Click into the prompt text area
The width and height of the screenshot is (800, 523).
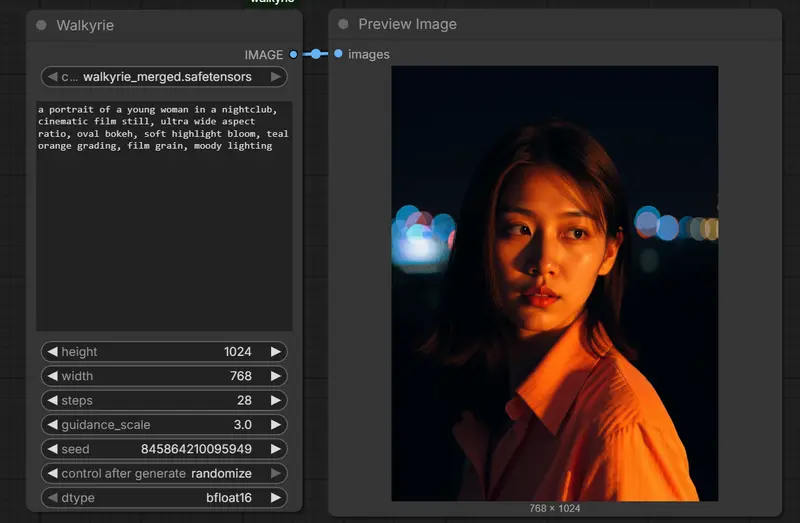click(x=164, y=216)
